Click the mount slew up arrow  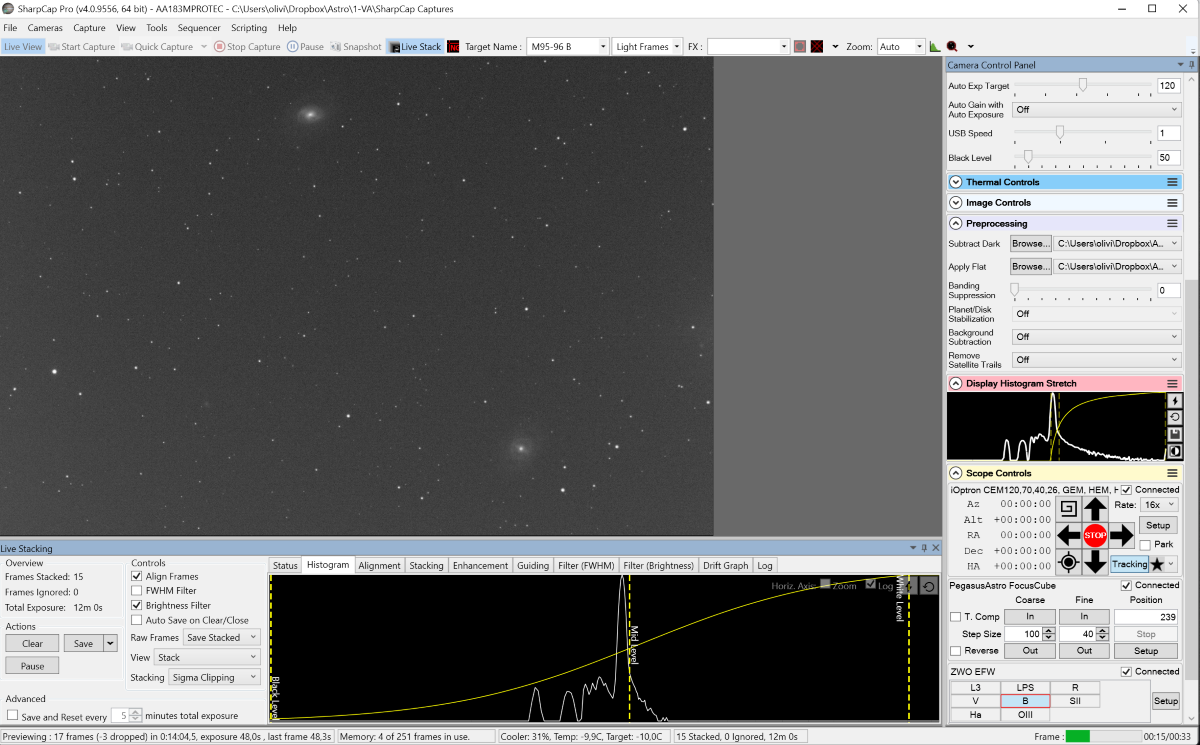(x=1095, y=509)
